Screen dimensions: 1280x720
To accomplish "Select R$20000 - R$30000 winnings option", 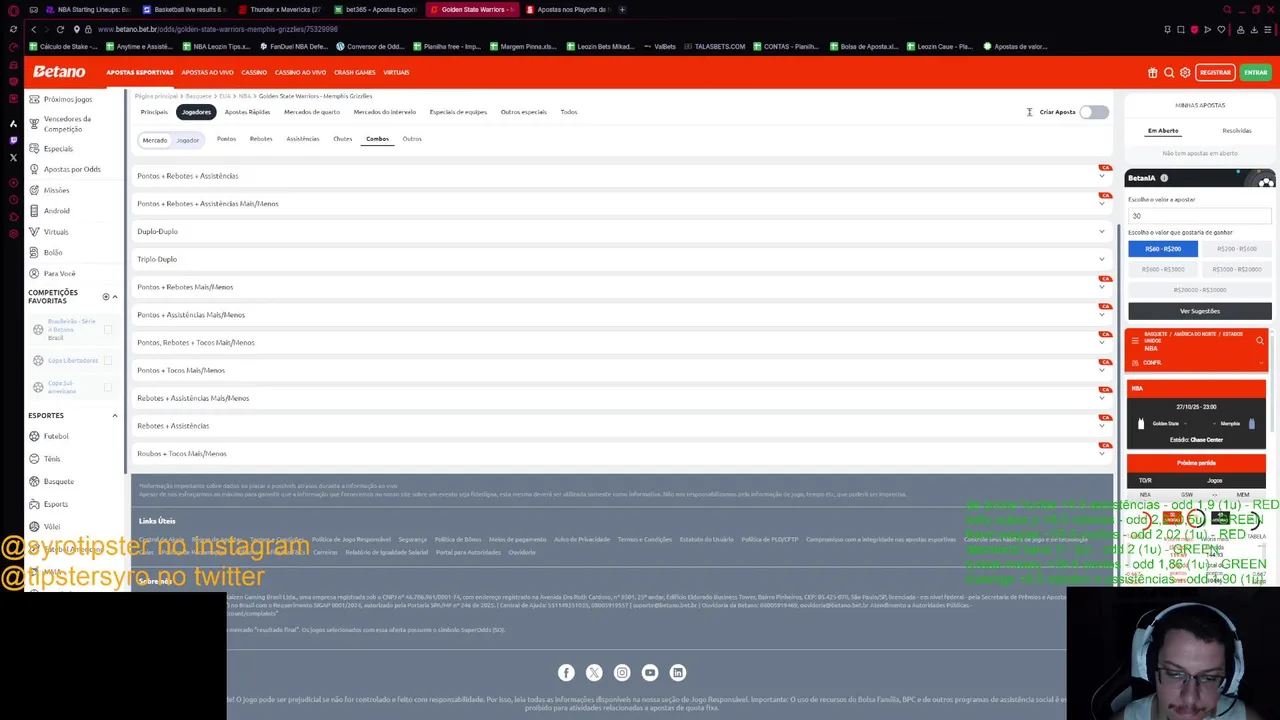I will pyautogui.click(x=1199, y=290).
